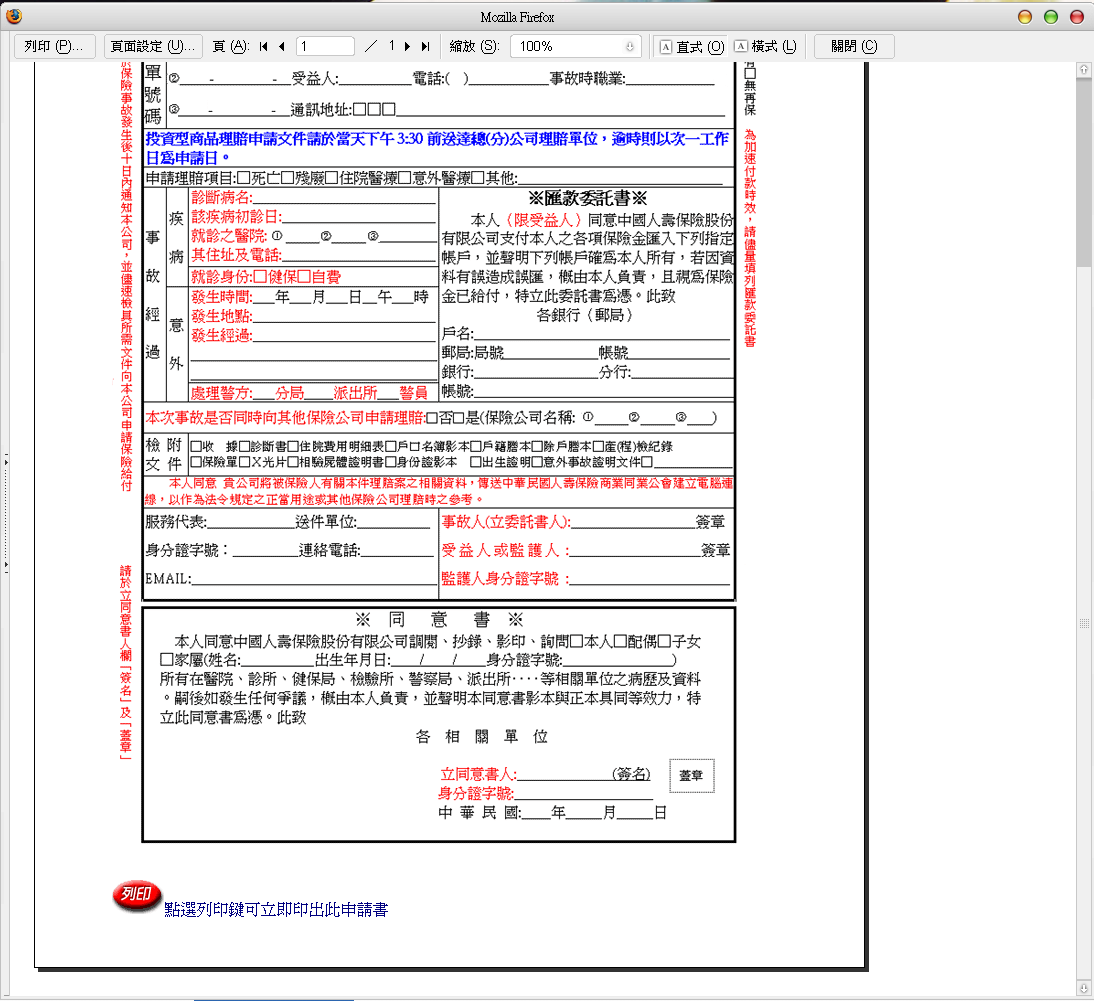1094x1001 pixels.
Task: Select 橫式 landscape orientation
Action: pyautogui.click(x=765, y=46)
